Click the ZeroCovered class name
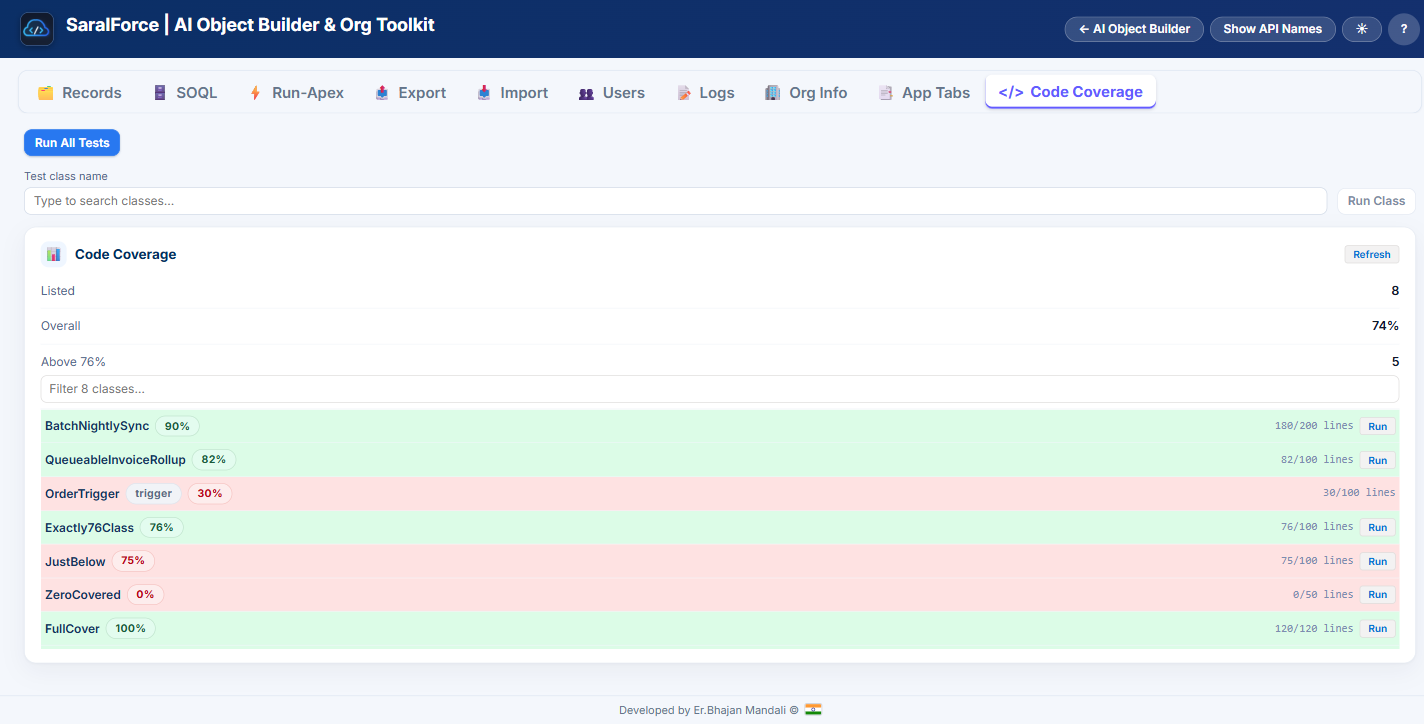The width and height of the screenshot is (1424, 724). (83, 595)
